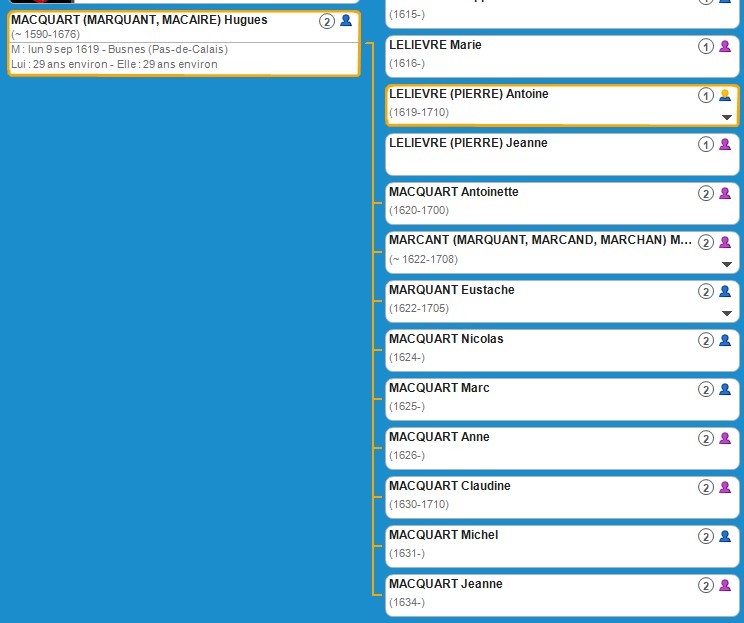Click the blue person icon for Hugues MACQUART

346,21
